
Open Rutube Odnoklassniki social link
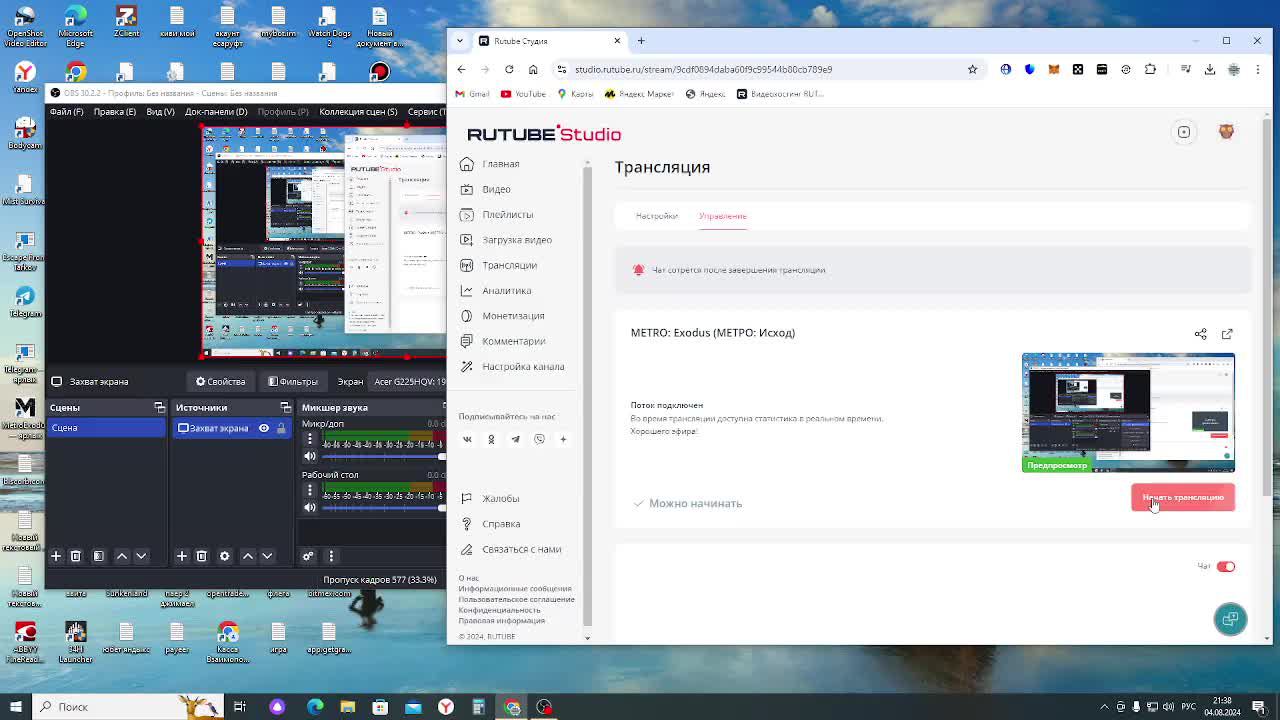[x=491, y=439]
